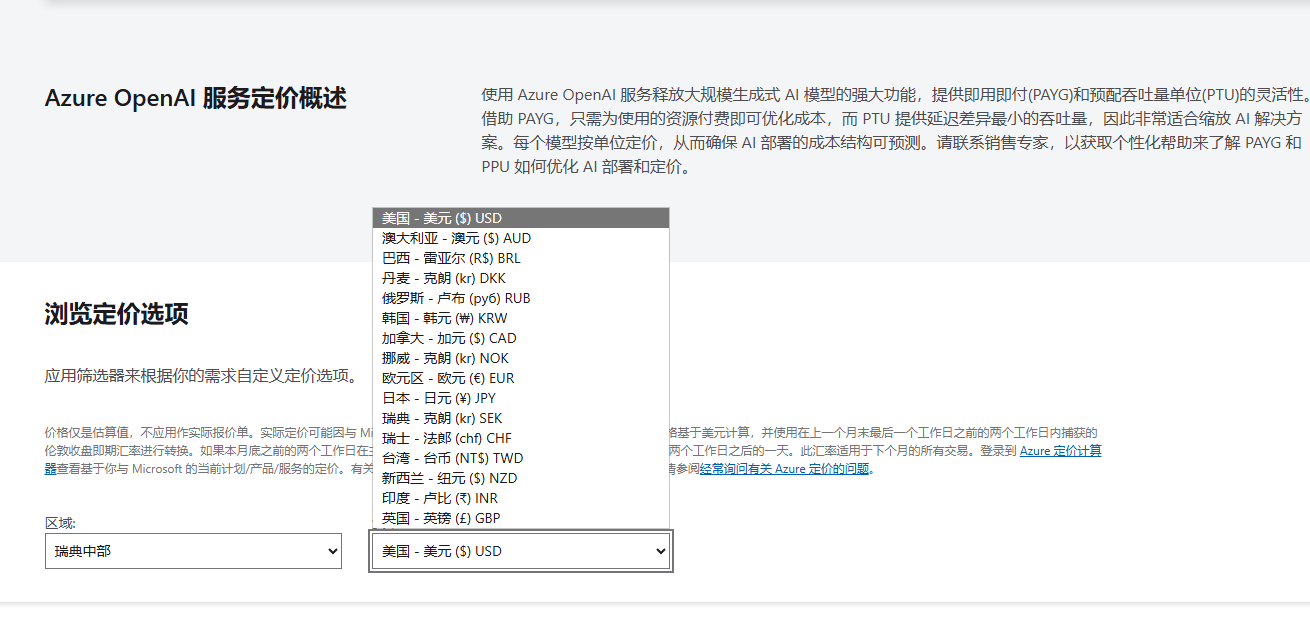Select 挪威 - 克朗 (kr) NOK option

[520, 358]
